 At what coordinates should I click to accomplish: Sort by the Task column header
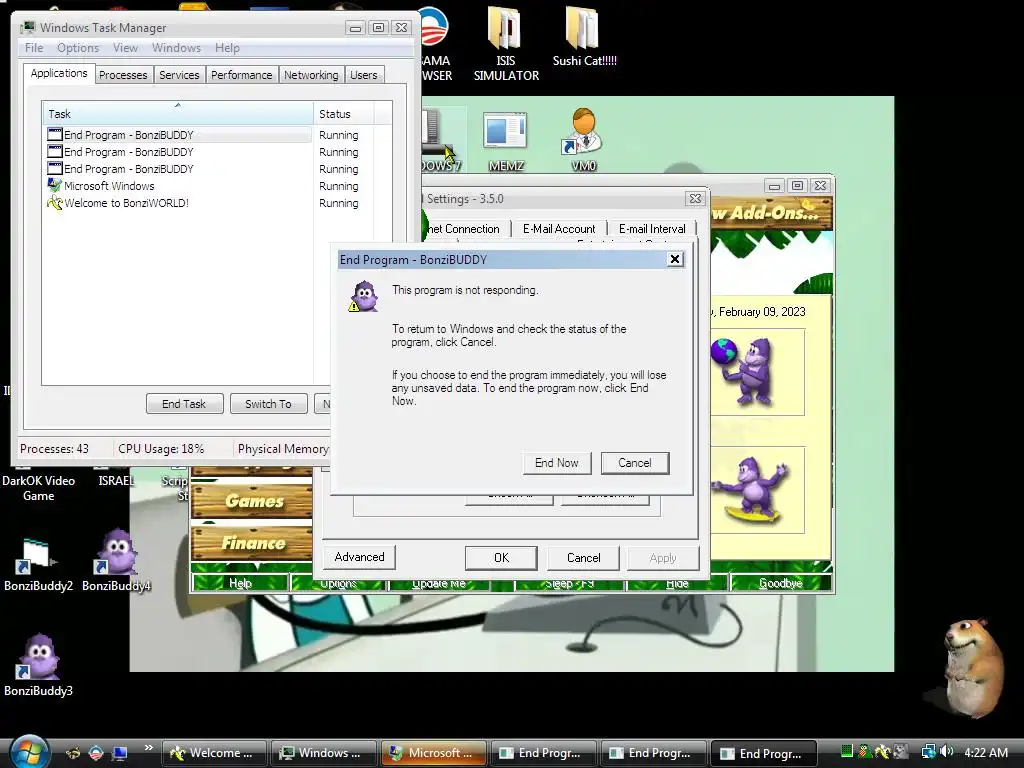point(178,114)
